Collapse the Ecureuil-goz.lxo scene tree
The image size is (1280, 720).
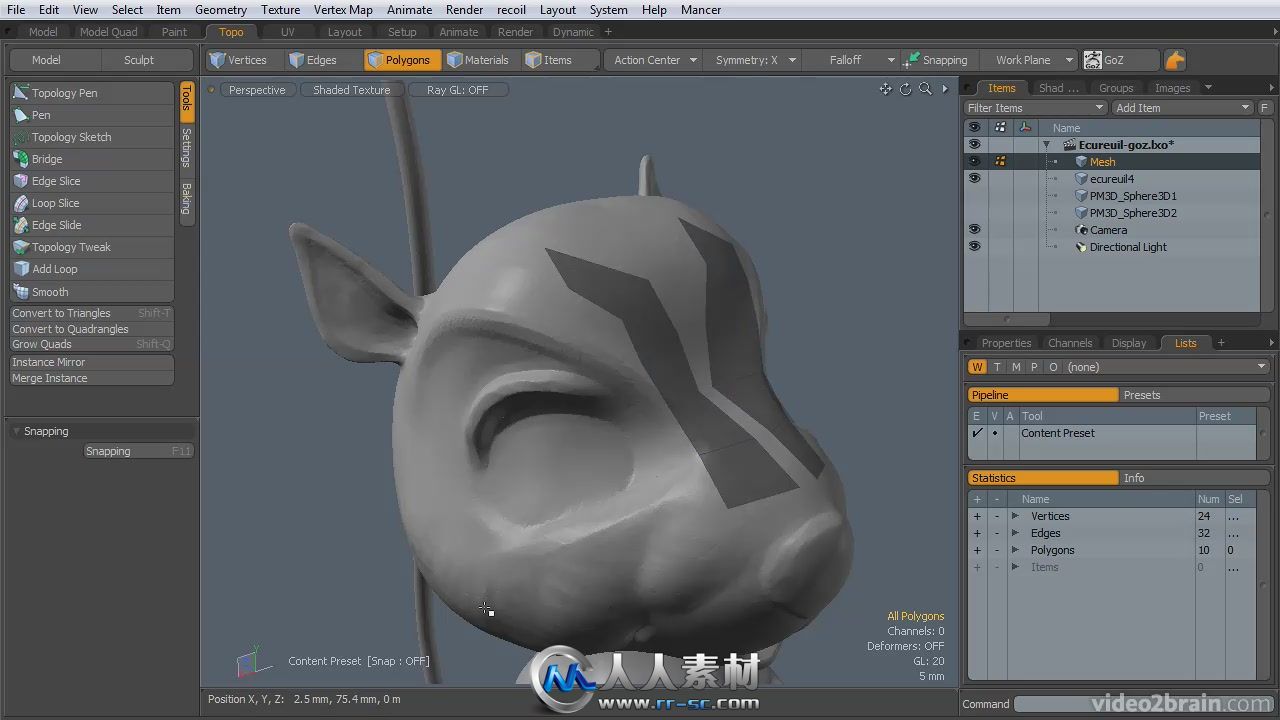(1046, 145)
